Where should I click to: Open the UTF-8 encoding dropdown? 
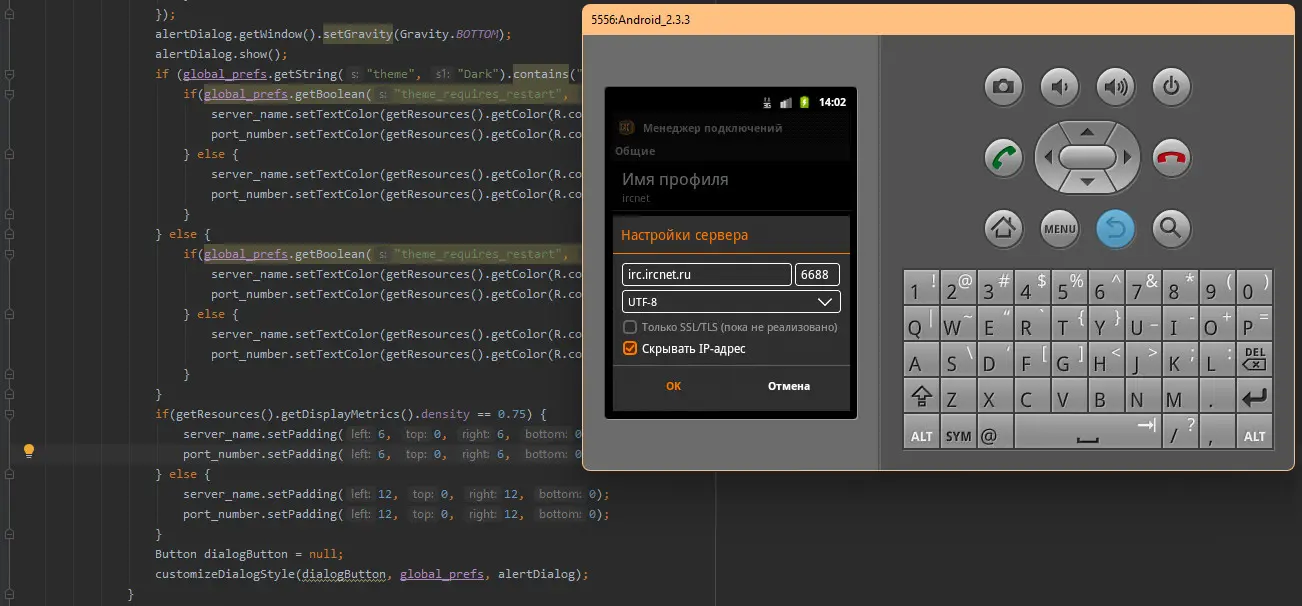[x=731, y=301]
